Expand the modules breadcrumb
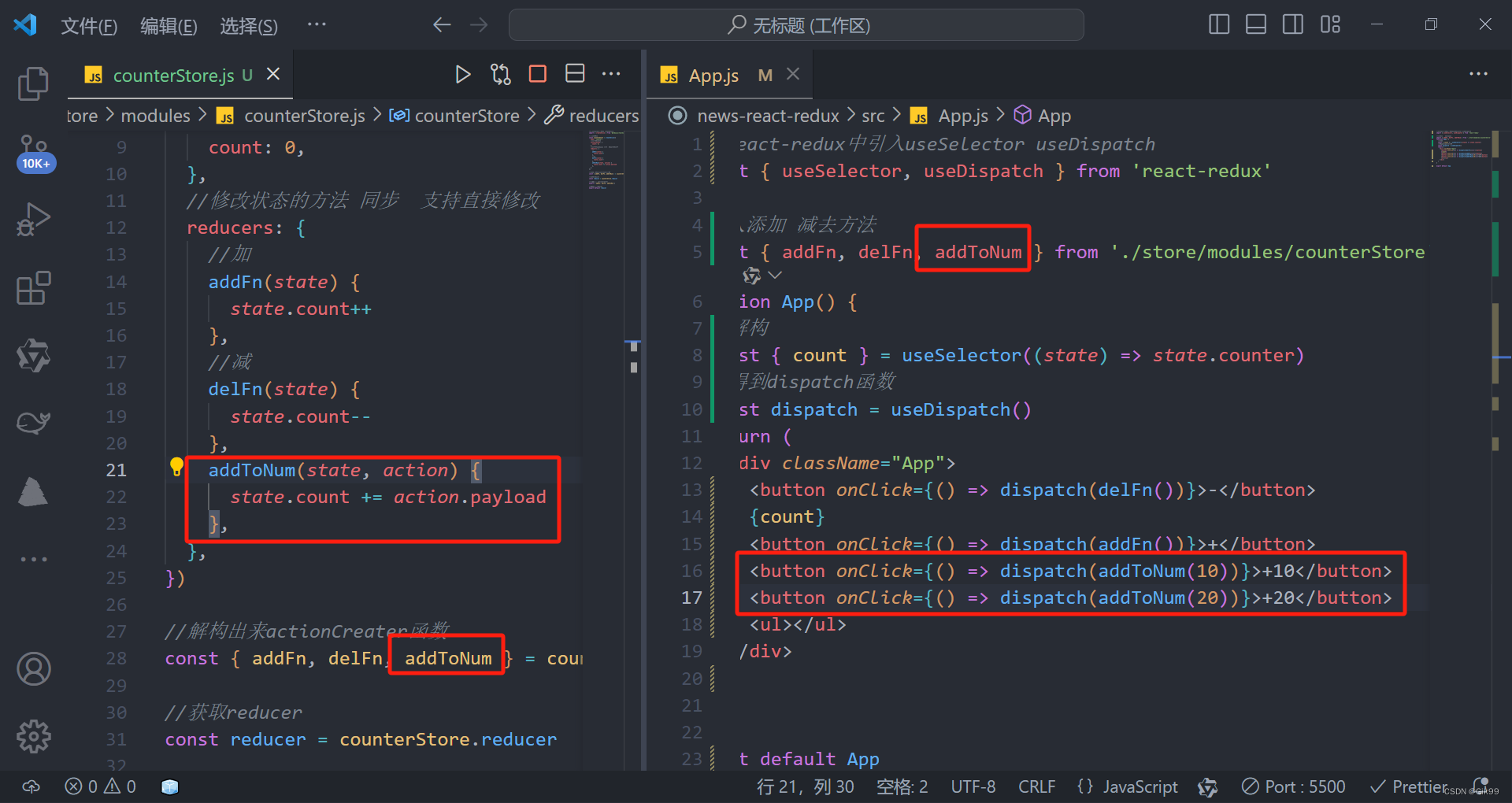 click(155, 116)
